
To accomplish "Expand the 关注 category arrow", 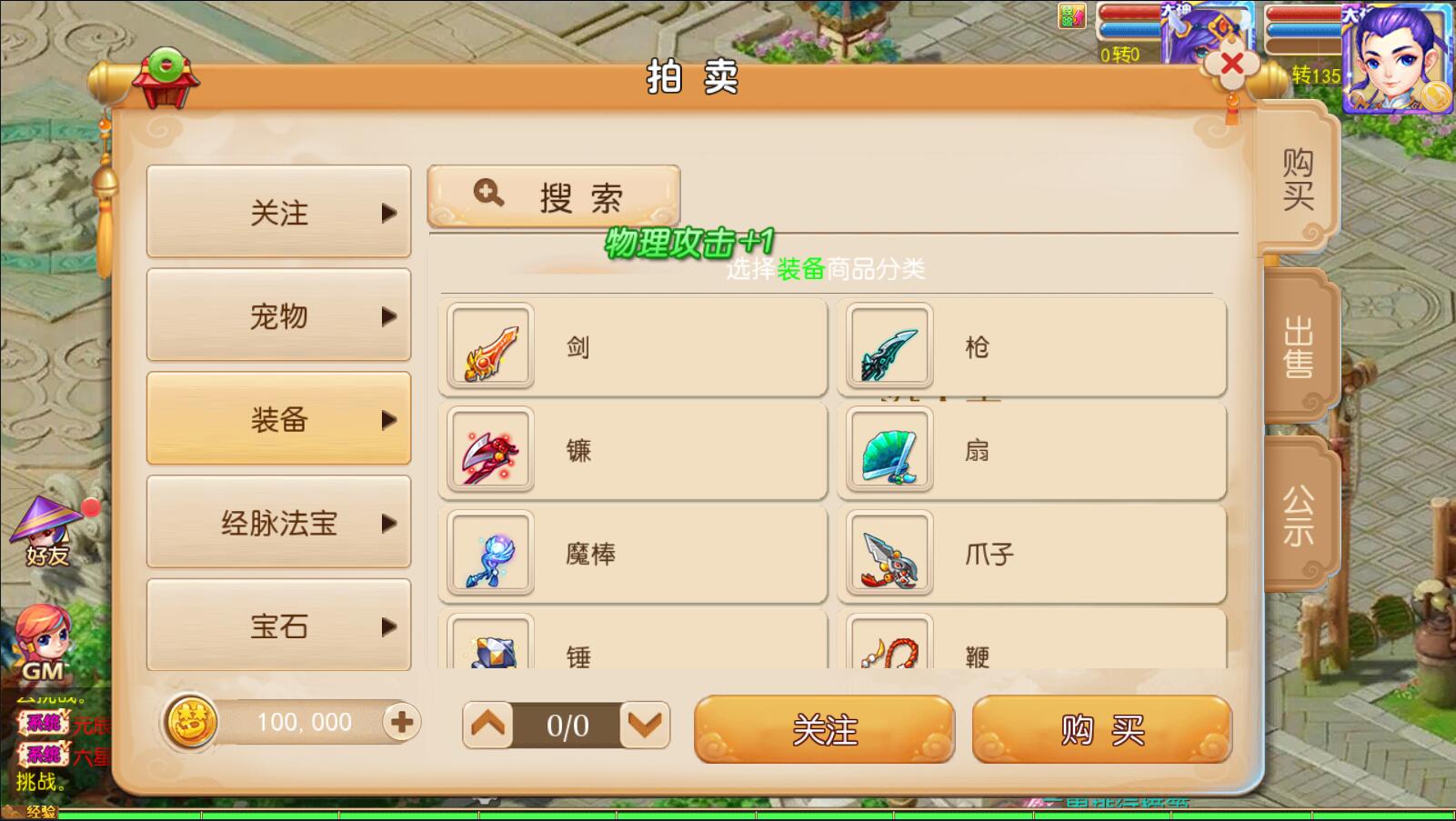I will coord(389,213).
